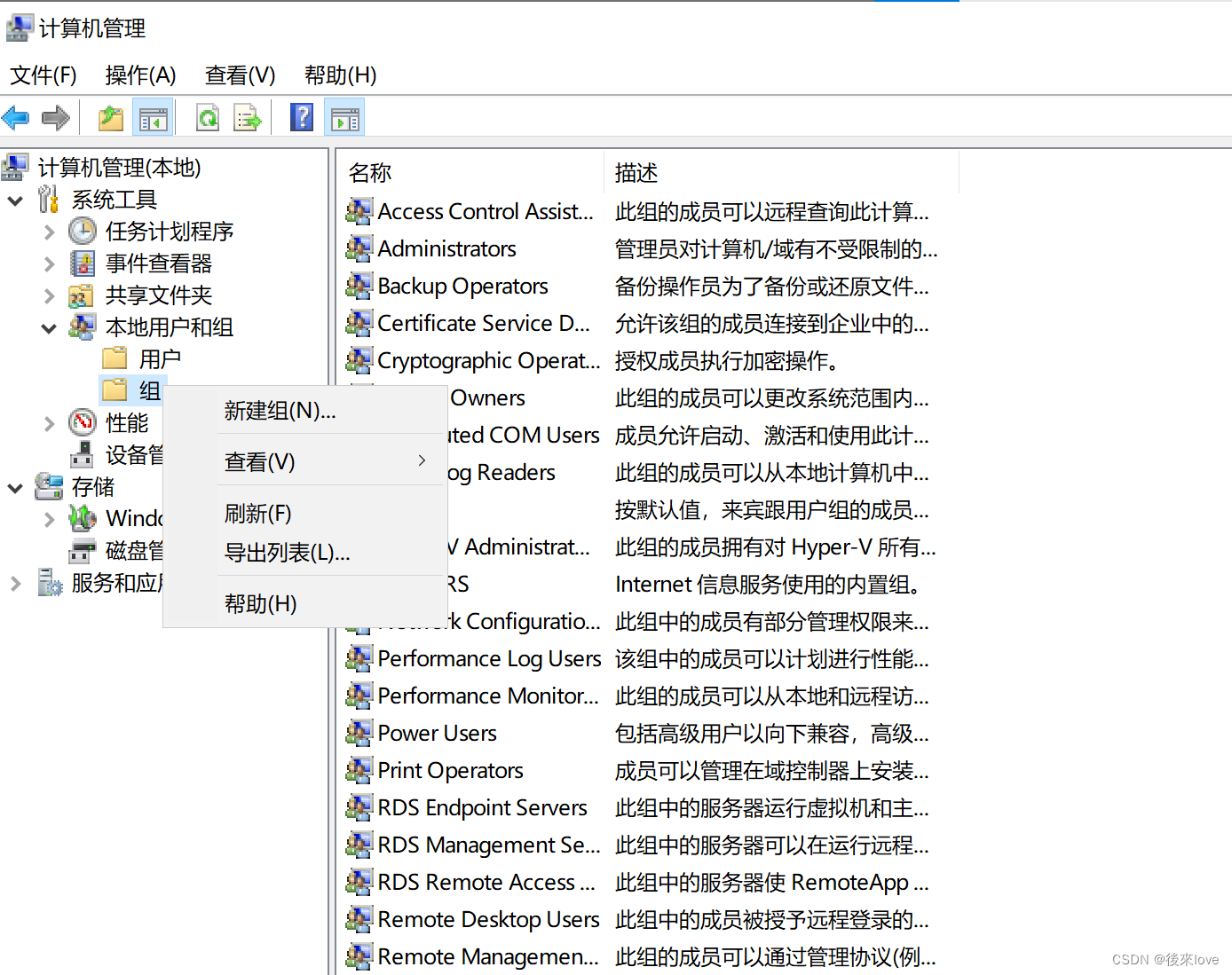The image size is (1232, 975).
Task: Collapse the 系统工具 tree node
Action: pyautogui.click(x=15, y=200)
